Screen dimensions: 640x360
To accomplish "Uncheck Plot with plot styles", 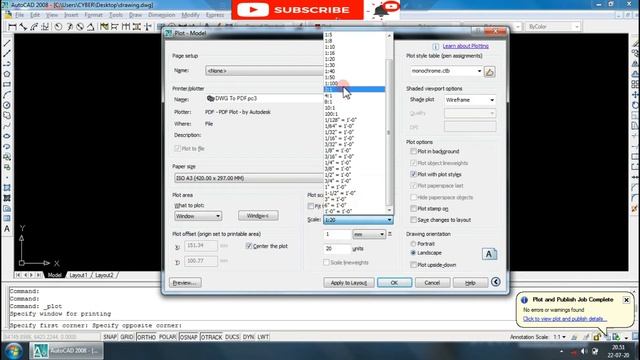I will [x=413, y=174].
